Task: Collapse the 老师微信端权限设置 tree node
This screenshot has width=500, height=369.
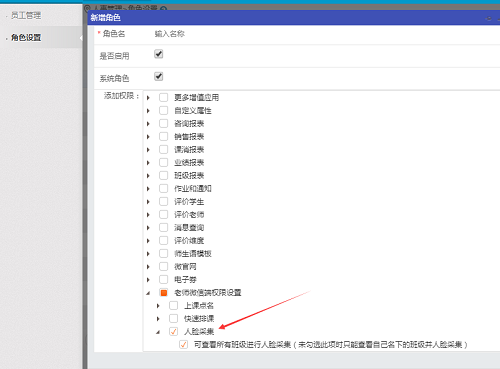Action: point(148,293)
